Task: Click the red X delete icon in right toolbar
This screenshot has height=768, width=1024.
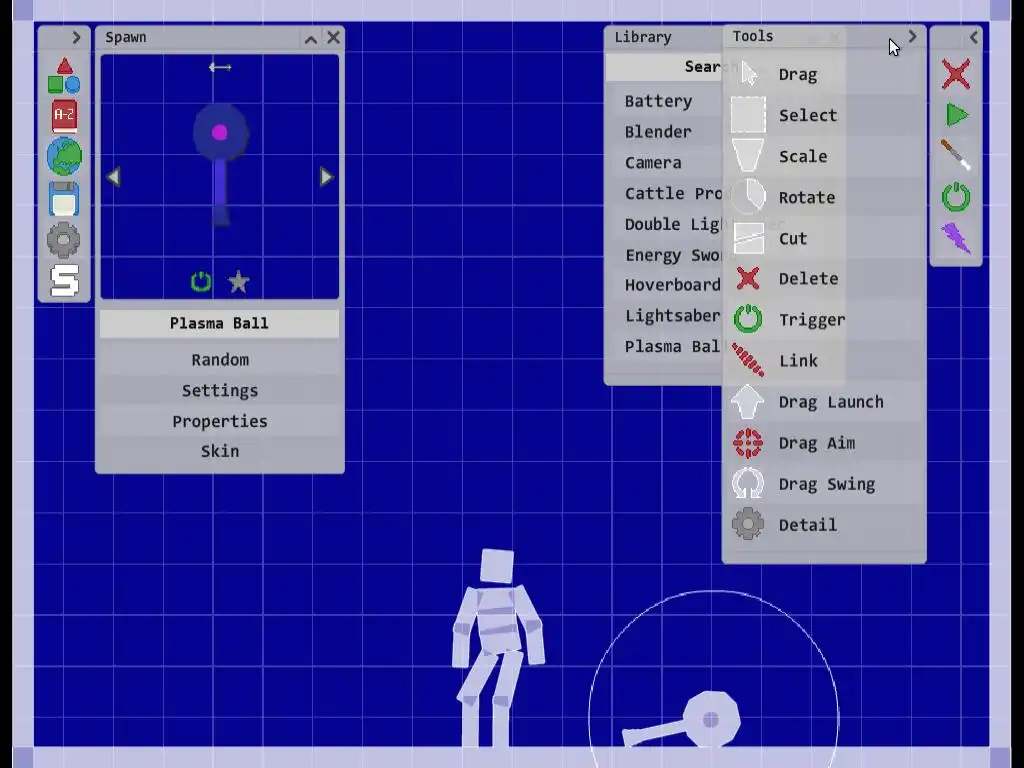Action: [x=956, y=74]
